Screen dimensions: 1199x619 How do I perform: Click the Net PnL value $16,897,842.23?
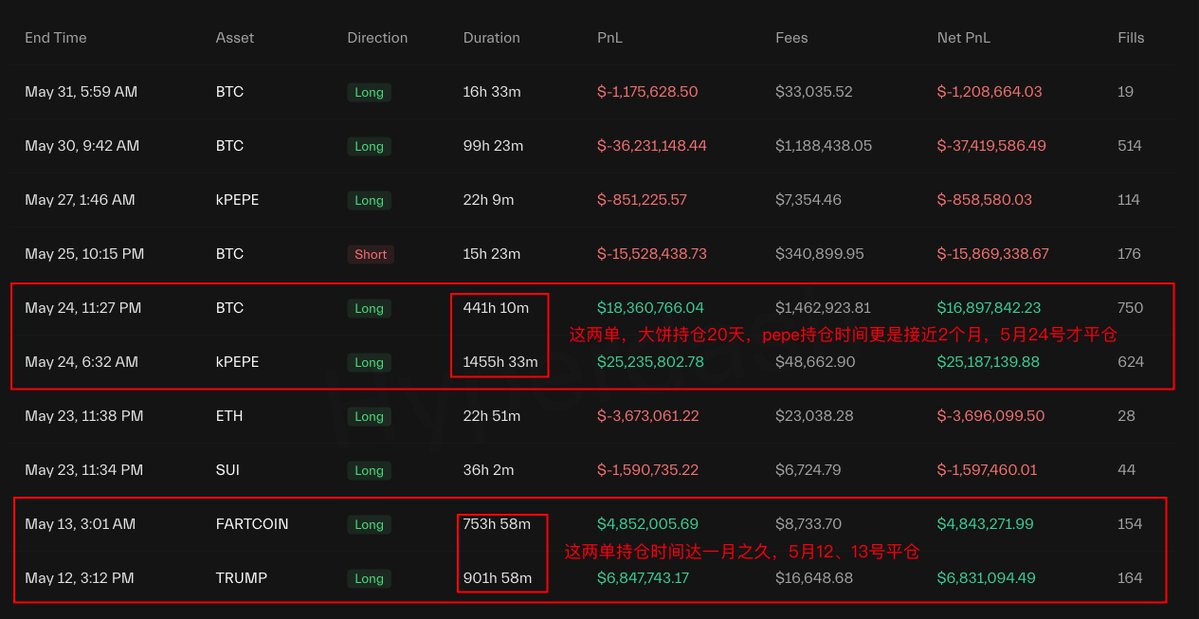990,308
